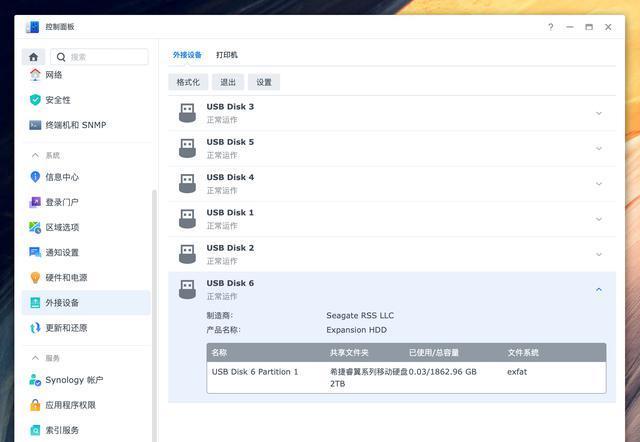Screen dimensions: 640x442
Task: Click USB Disk 3 drive icon
Action: (x=187, y=113)
